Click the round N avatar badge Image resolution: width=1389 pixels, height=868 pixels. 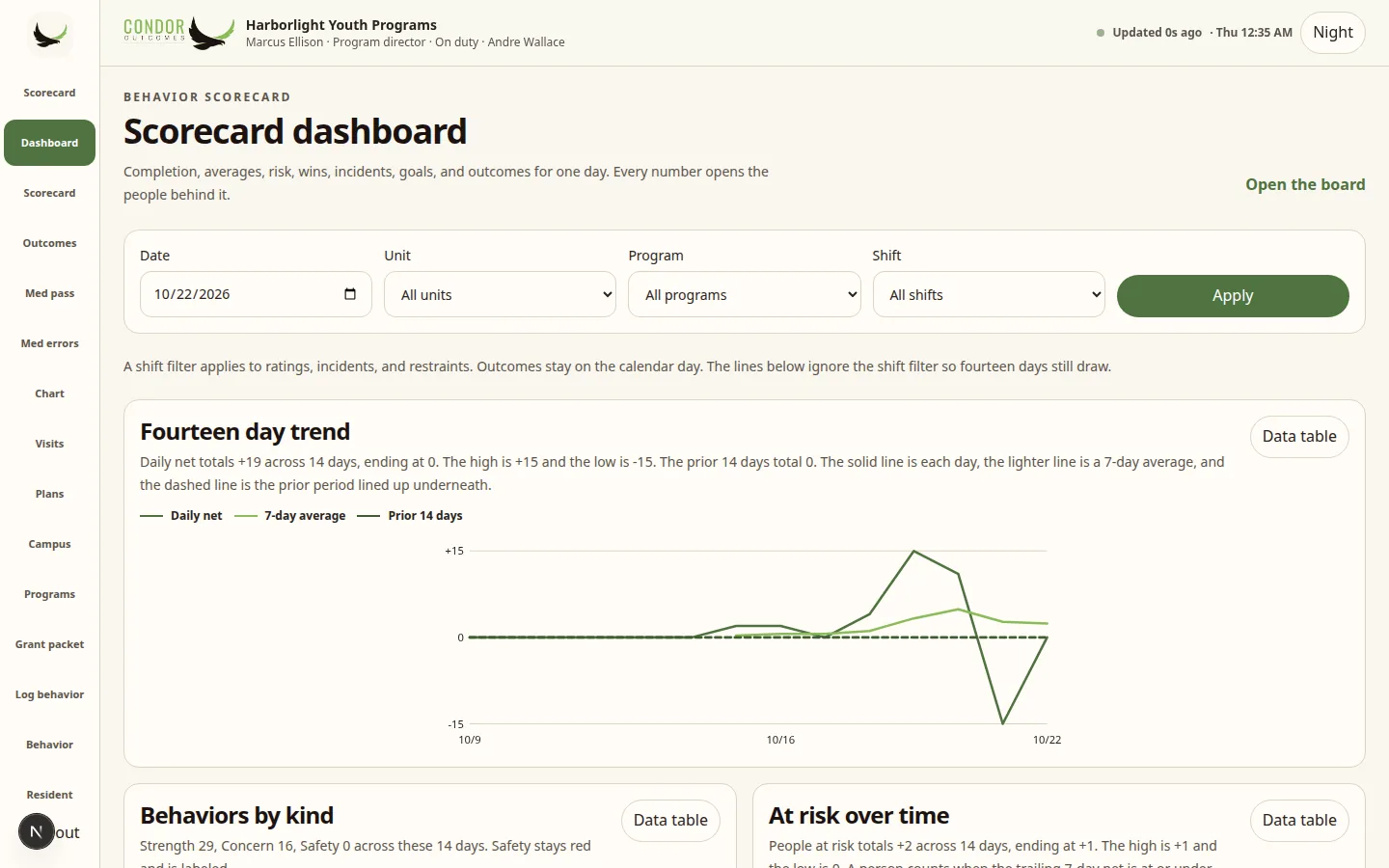click(x=37, y=831)
